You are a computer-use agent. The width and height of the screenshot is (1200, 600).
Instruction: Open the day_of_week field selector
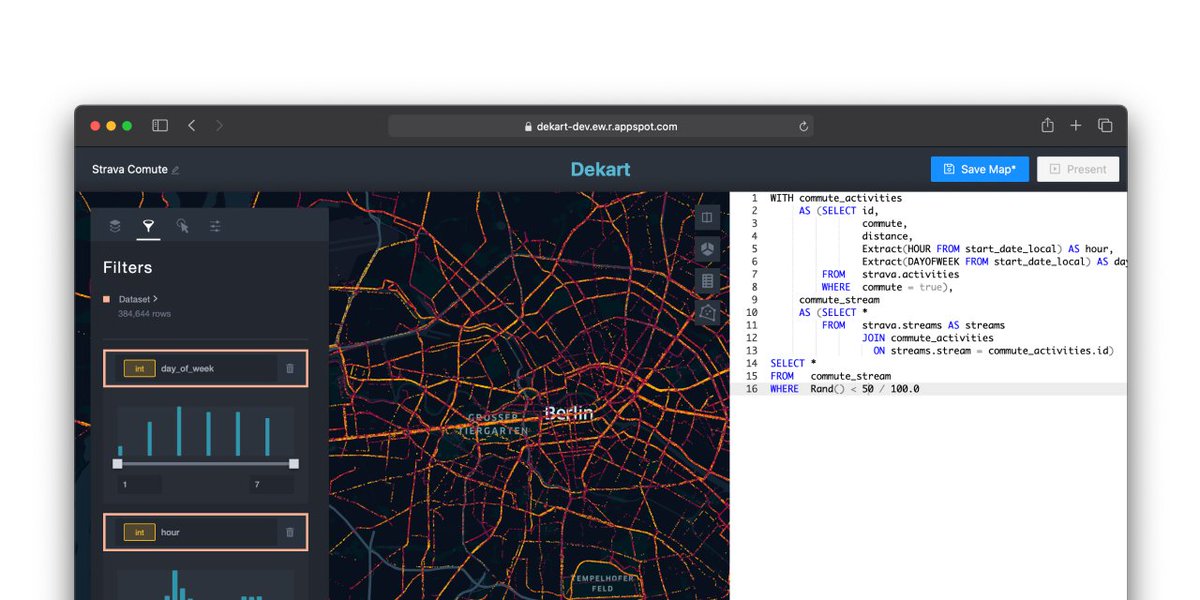tap(196, 368)
